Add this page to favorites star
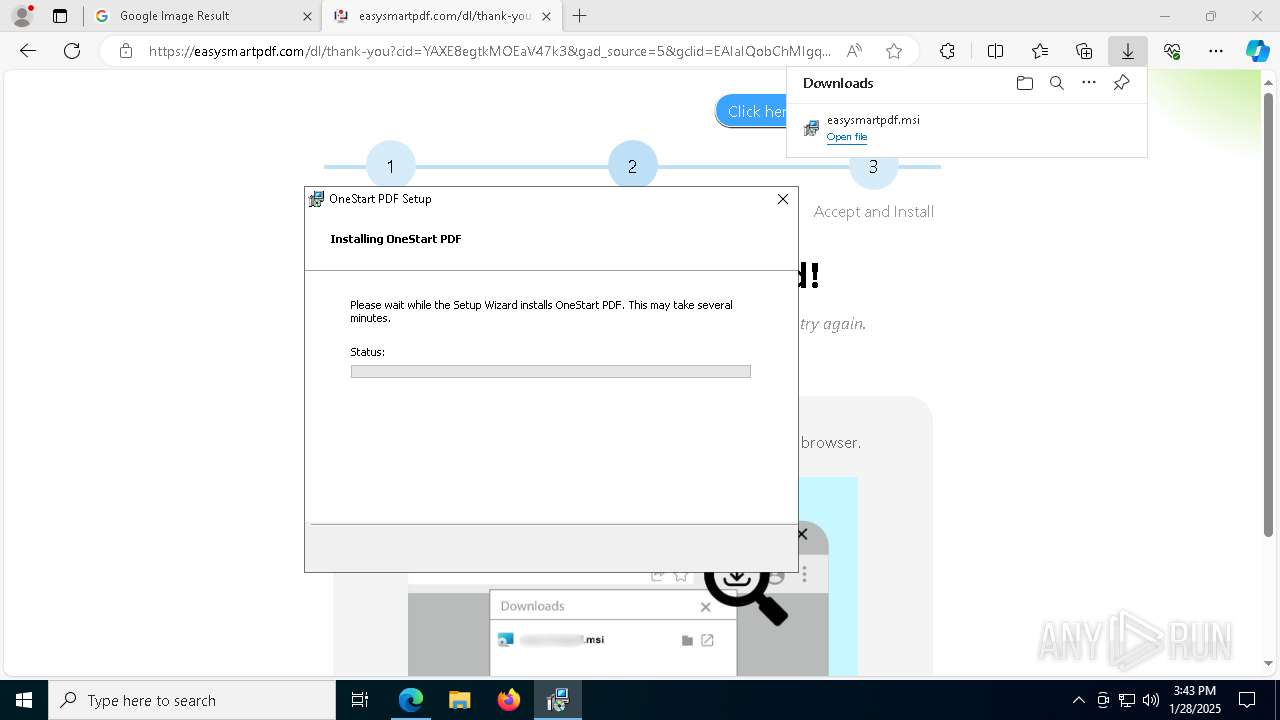Viewport: 1280px width, 720px height. 894,51
